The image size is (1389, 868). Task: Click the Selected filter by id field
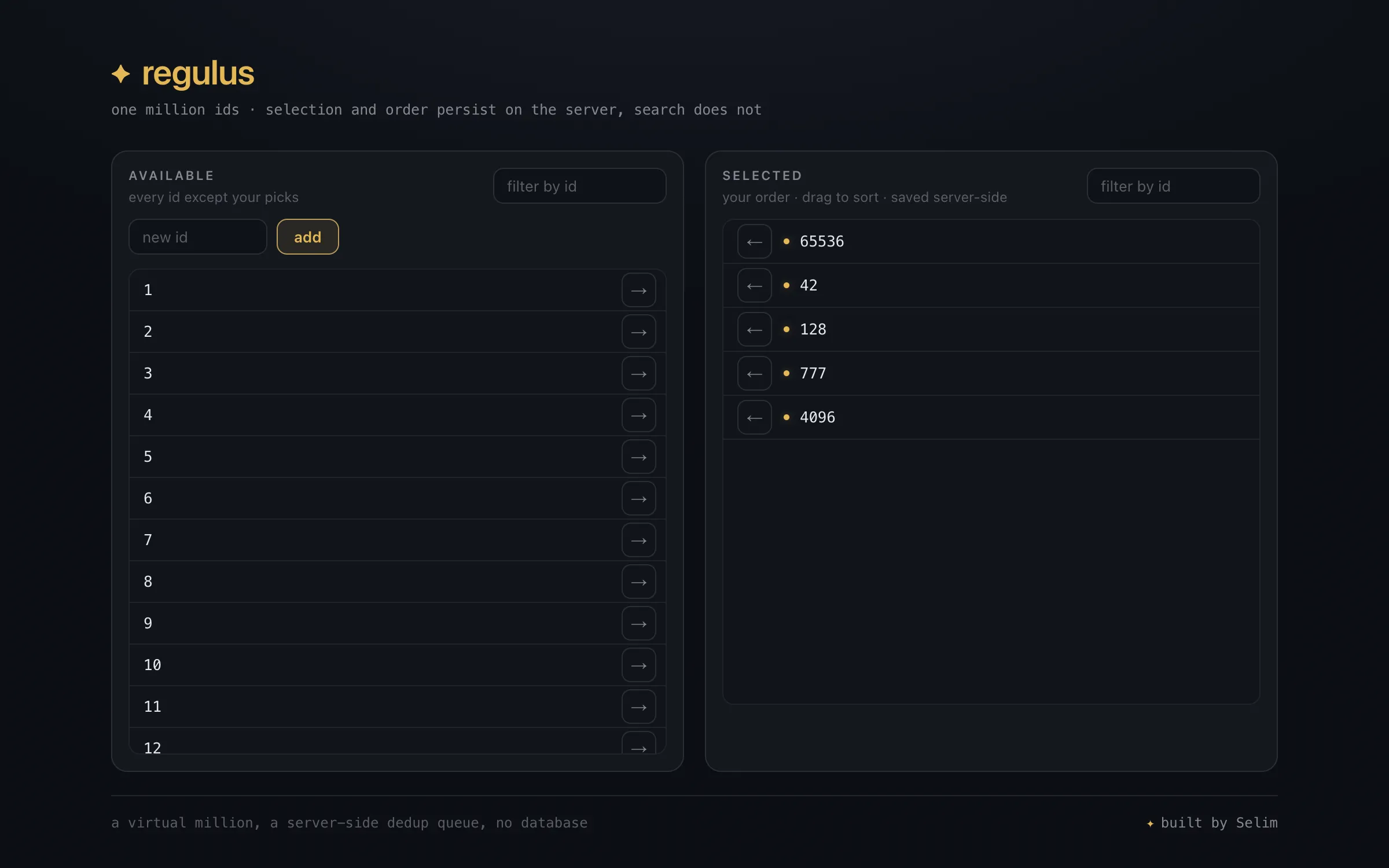coord(1173,186)
